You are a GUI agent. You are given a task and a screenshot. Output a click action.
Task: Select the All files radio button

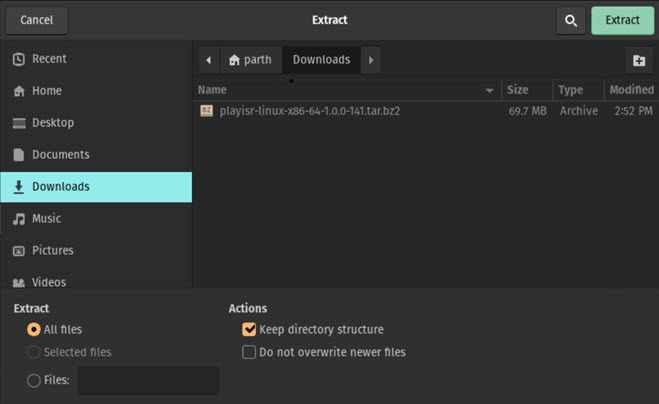click(x=34, y=329)
